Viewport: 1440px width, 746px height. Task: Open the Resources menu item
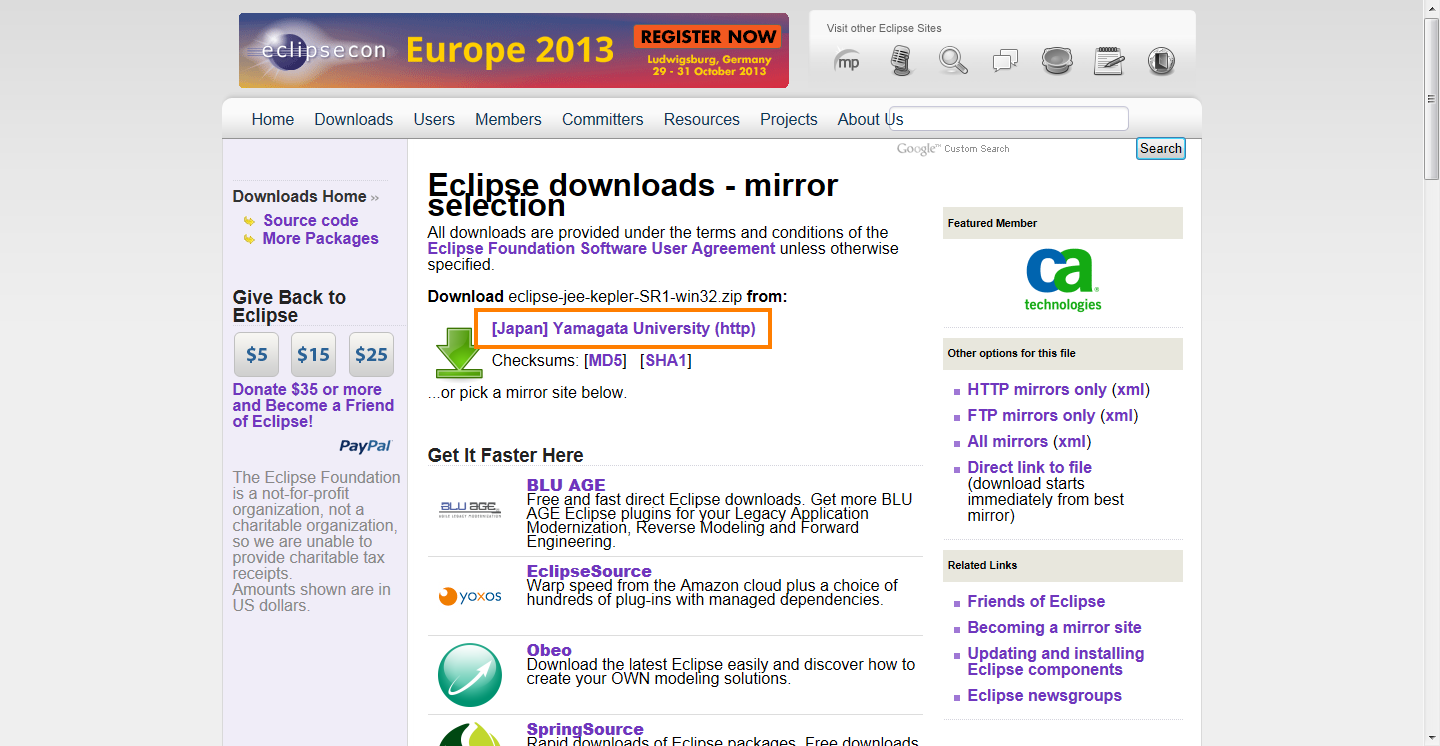[x=702, y=119]
